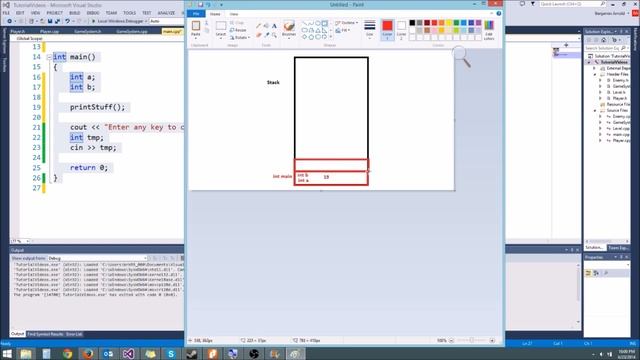Screen dimensions: 640x360
Task: Open Visual Studio DEBUG menu
Action: [93, 13]
